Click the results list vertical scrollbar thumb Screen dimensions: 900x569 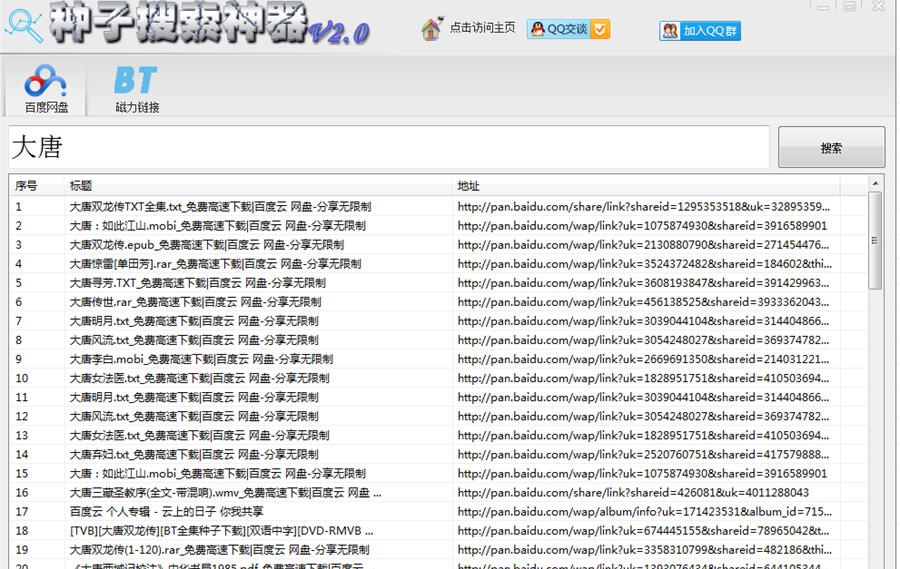click(875, 241)
